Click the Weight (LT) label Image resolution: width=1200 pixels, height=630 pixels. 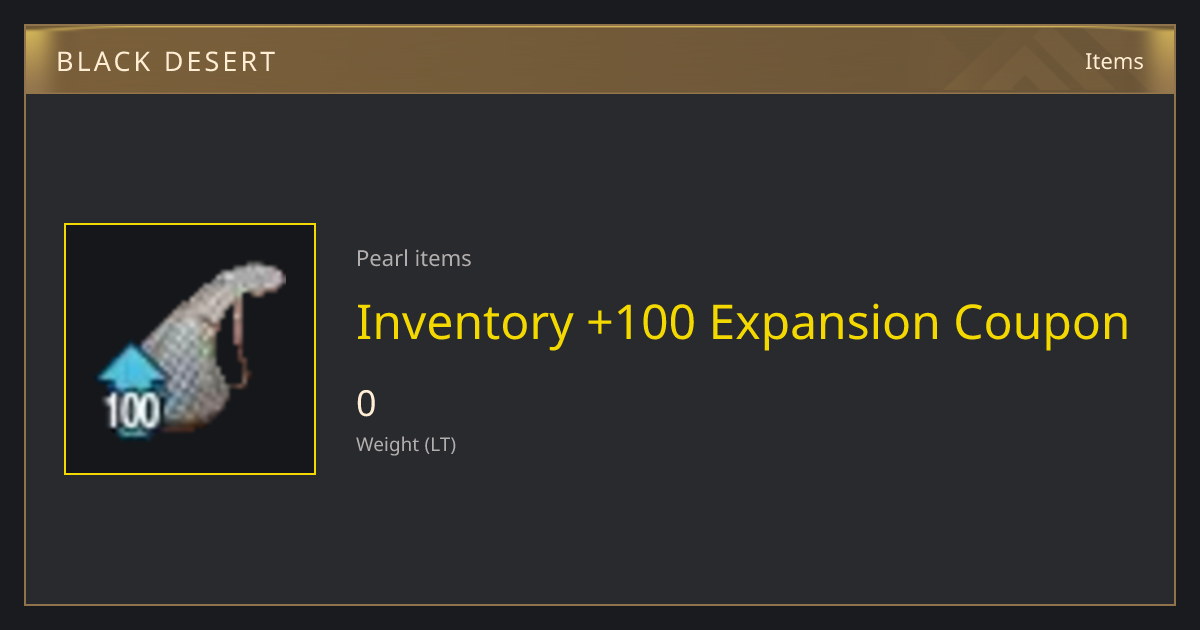click(406, 445)
